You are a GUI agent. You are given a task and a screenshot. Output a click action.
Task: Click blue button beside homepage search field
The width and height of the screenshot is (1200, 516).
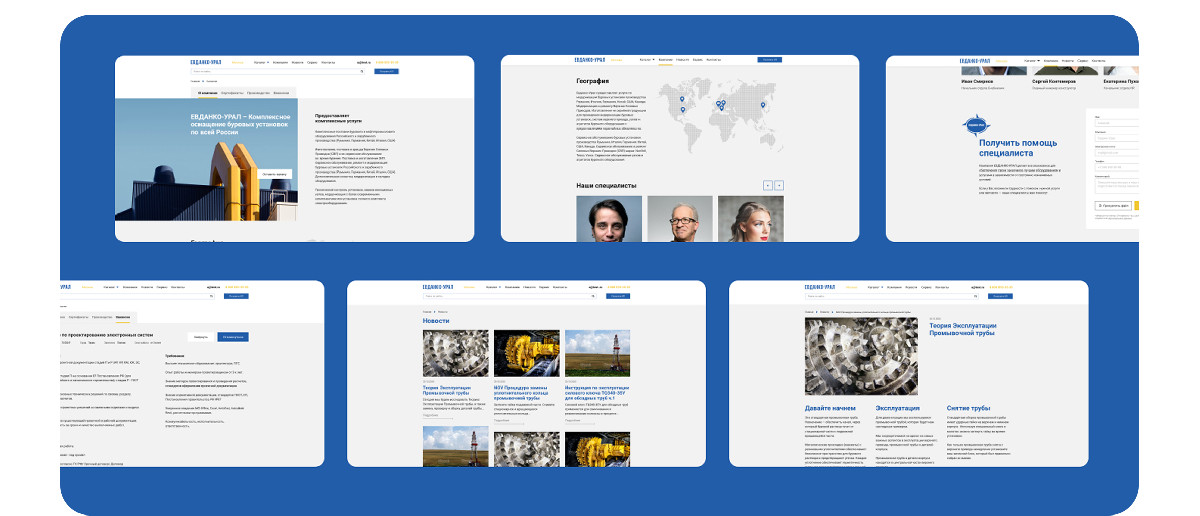click(x=386, y=71)
